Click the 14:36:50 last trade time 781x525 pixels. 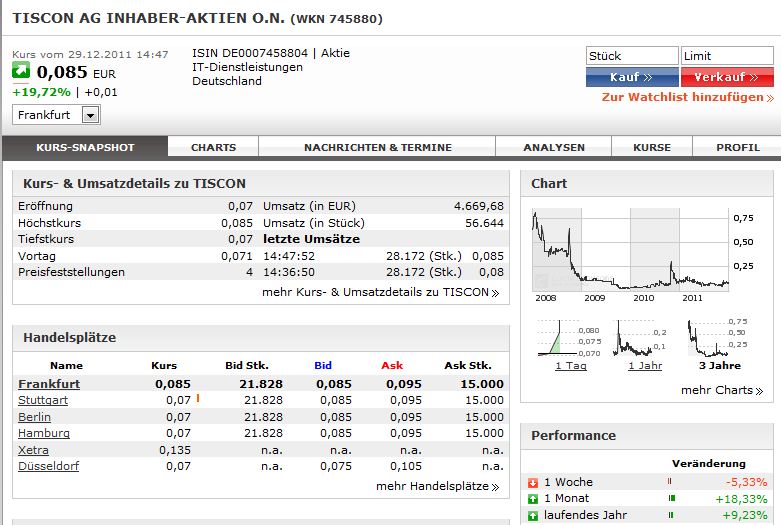(x=289, y=272)
